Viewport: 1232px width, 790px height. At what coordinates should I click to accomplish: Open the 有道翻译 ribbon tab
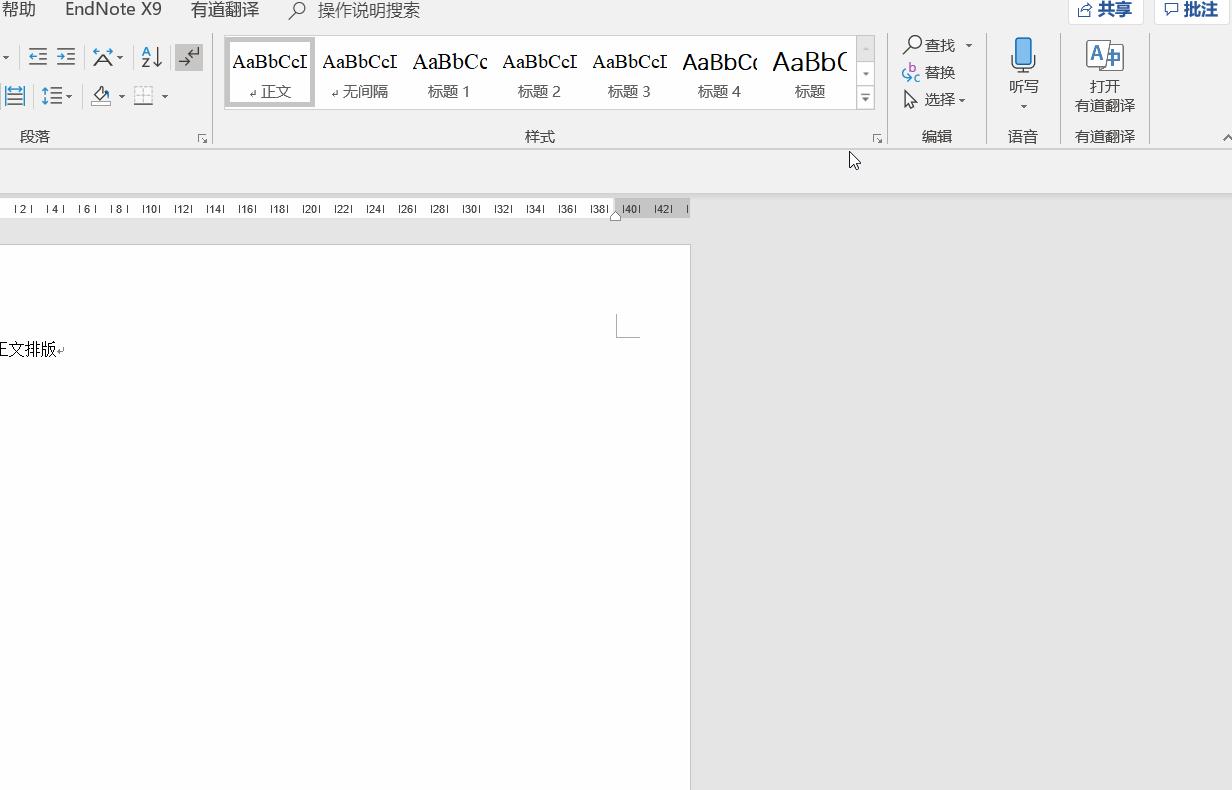(x=225, y=10)
